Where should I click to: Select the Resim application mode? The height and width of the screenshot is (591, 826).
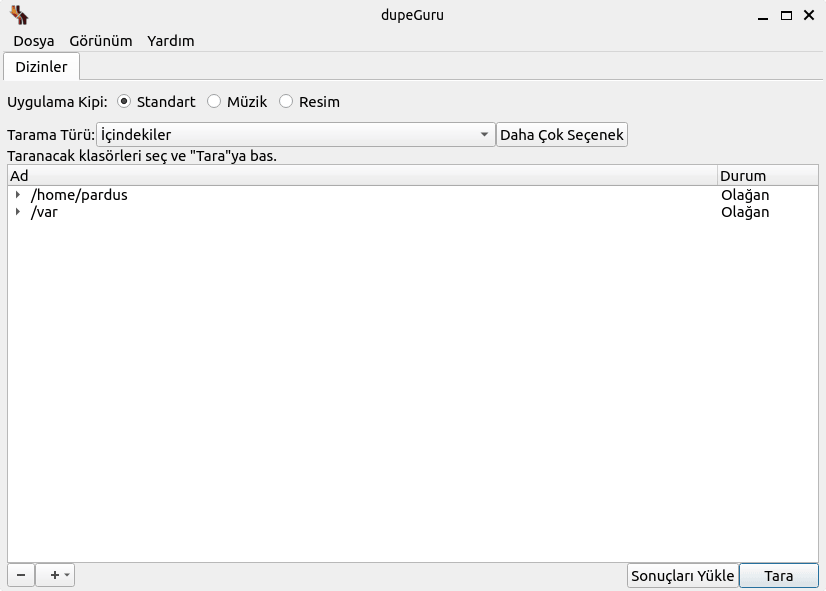(x=286, y=102)
